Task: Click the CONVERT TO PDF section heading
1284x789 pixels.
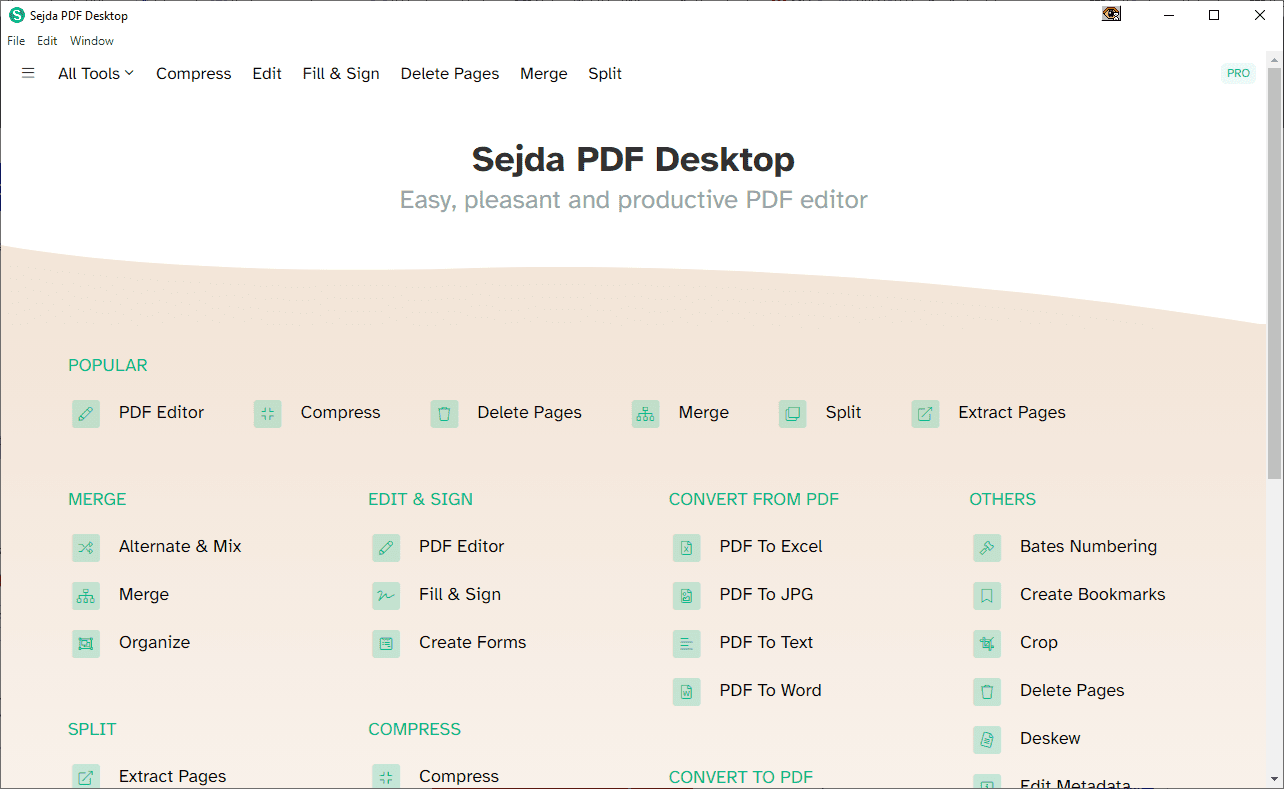Action: (x=741, y=778)
